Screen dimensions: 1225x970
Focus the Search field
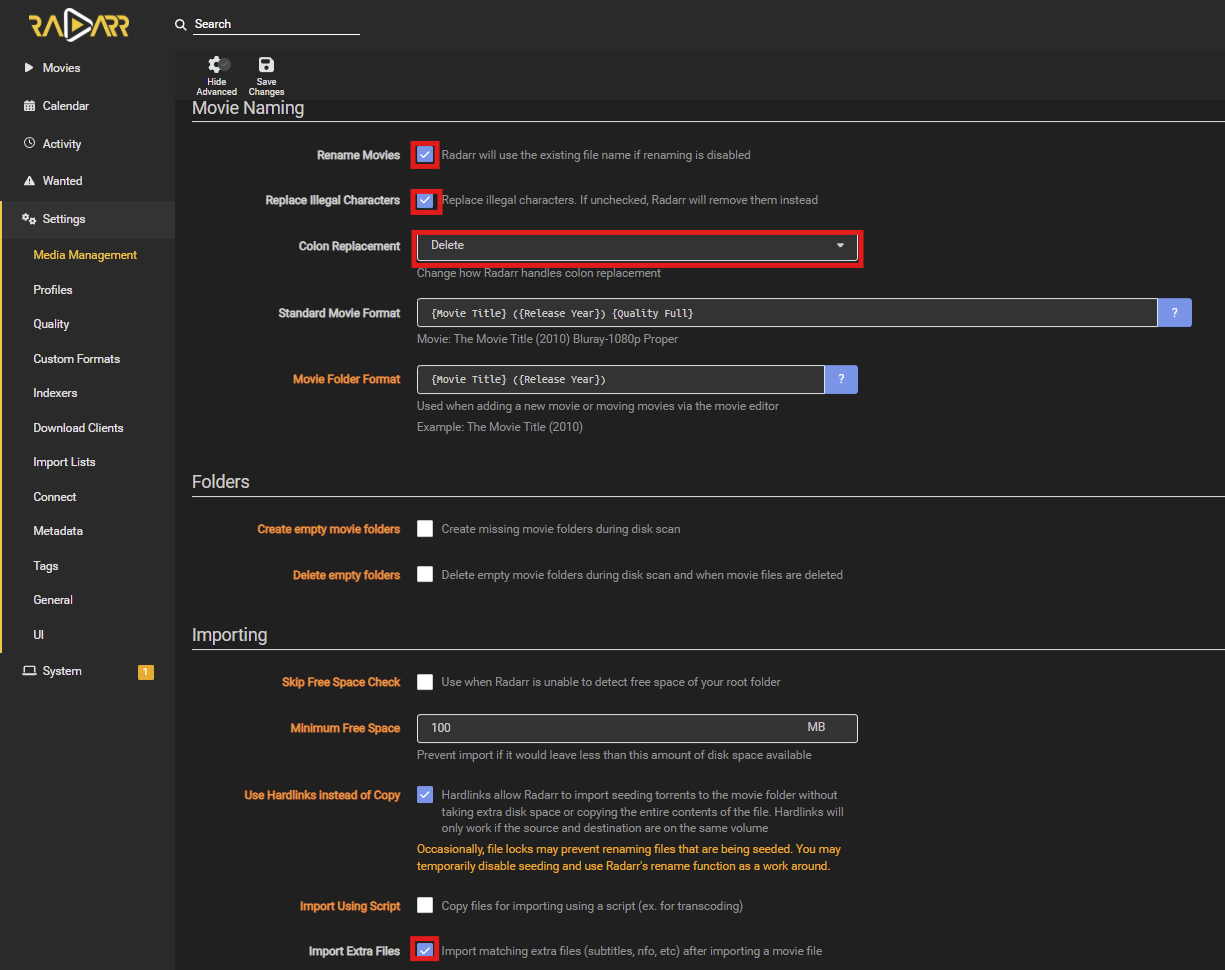coord(276,24)
